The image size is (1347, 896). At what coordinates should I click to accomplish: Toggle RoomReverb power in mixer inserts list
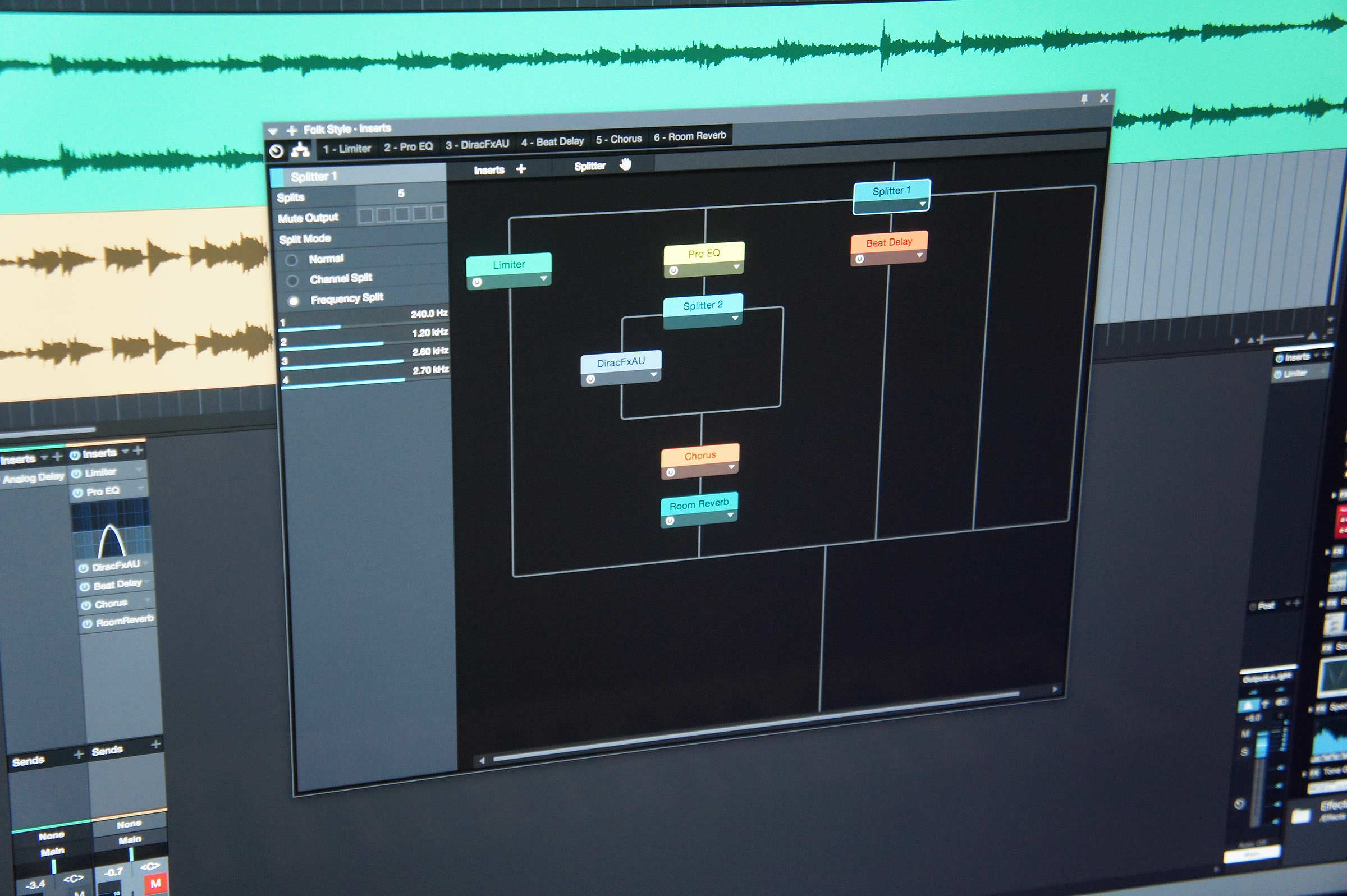87,624
